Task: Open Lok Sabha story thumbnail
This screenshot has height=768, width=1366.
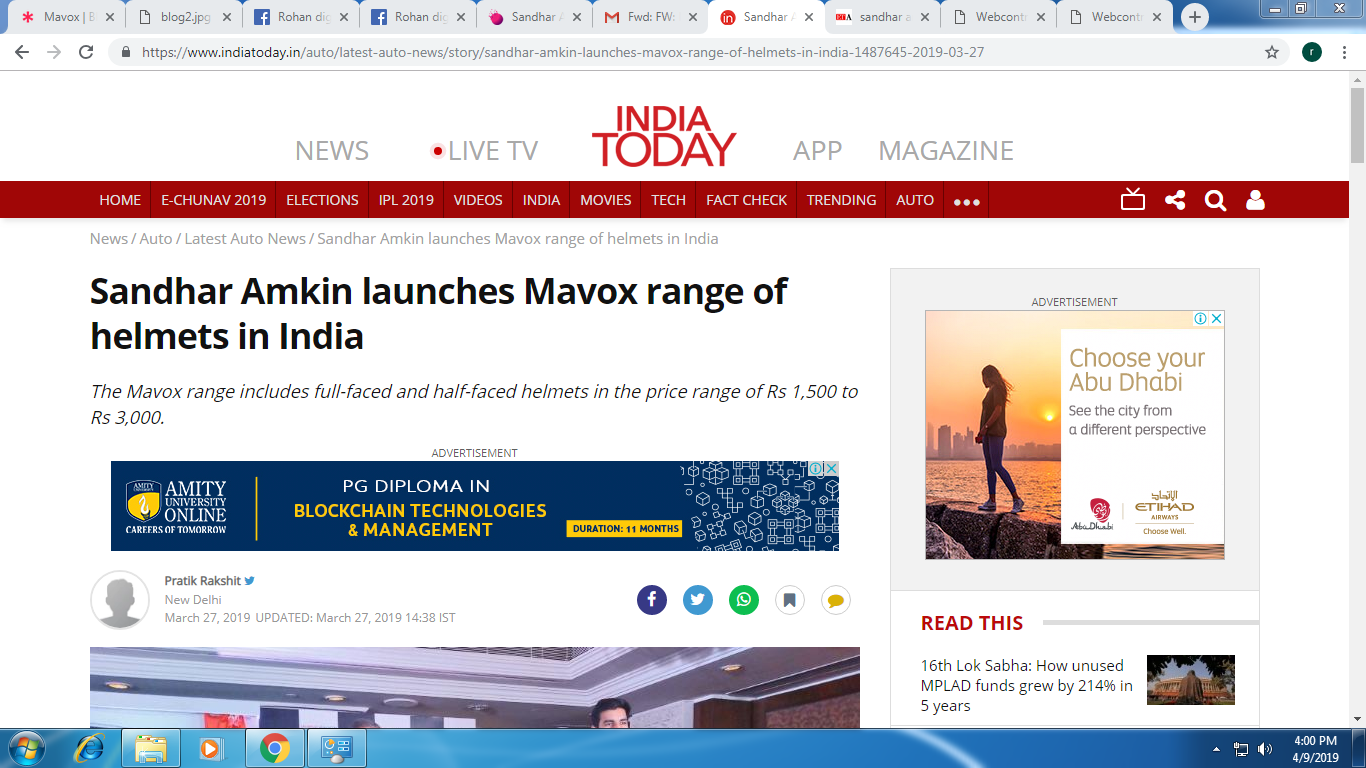Action: [x=1190, y=680]
